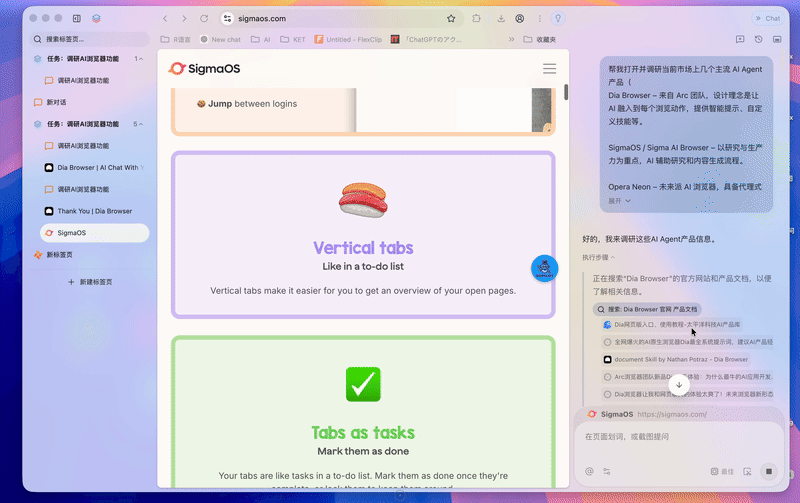Open the KET bookmark folder
Screen dimensions: 800x503
point(293,39)
